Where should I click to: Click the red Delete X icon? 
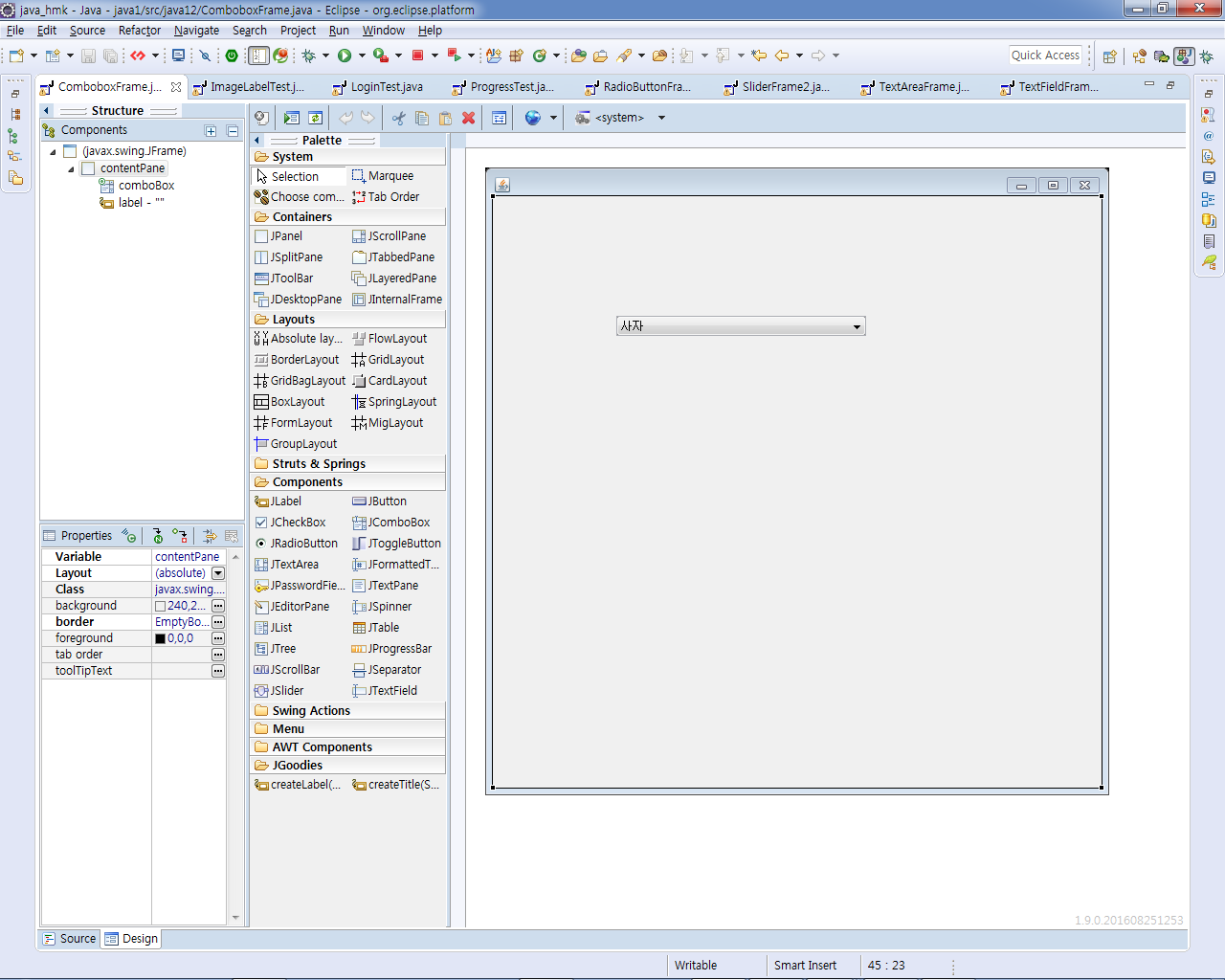pyautogui.click(x=468, y=118)
